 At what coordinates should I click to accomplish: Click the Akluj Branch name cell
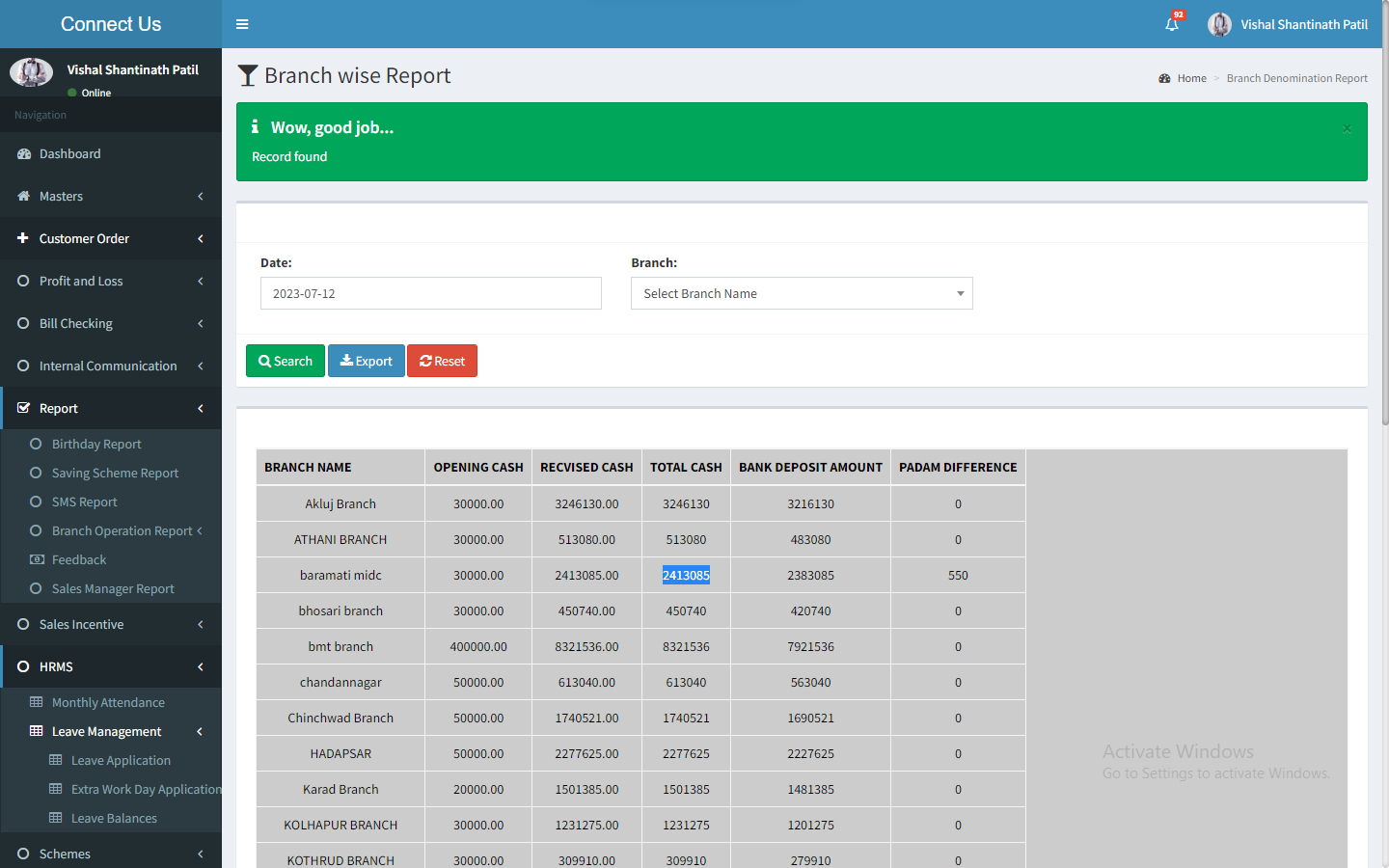pos(340,503)
